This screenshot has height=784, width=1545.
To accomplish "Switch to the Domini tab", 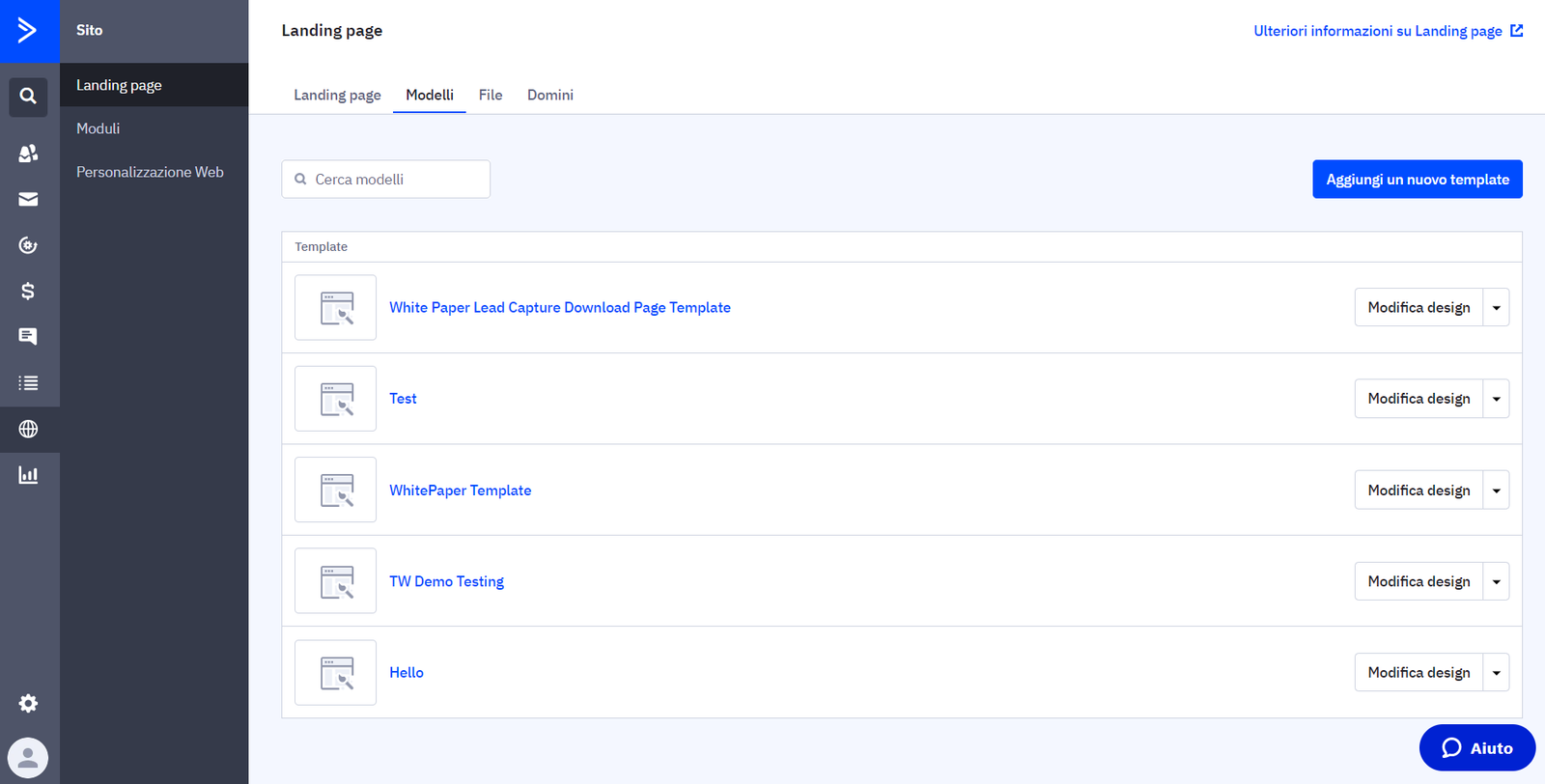I will point(549,95).
